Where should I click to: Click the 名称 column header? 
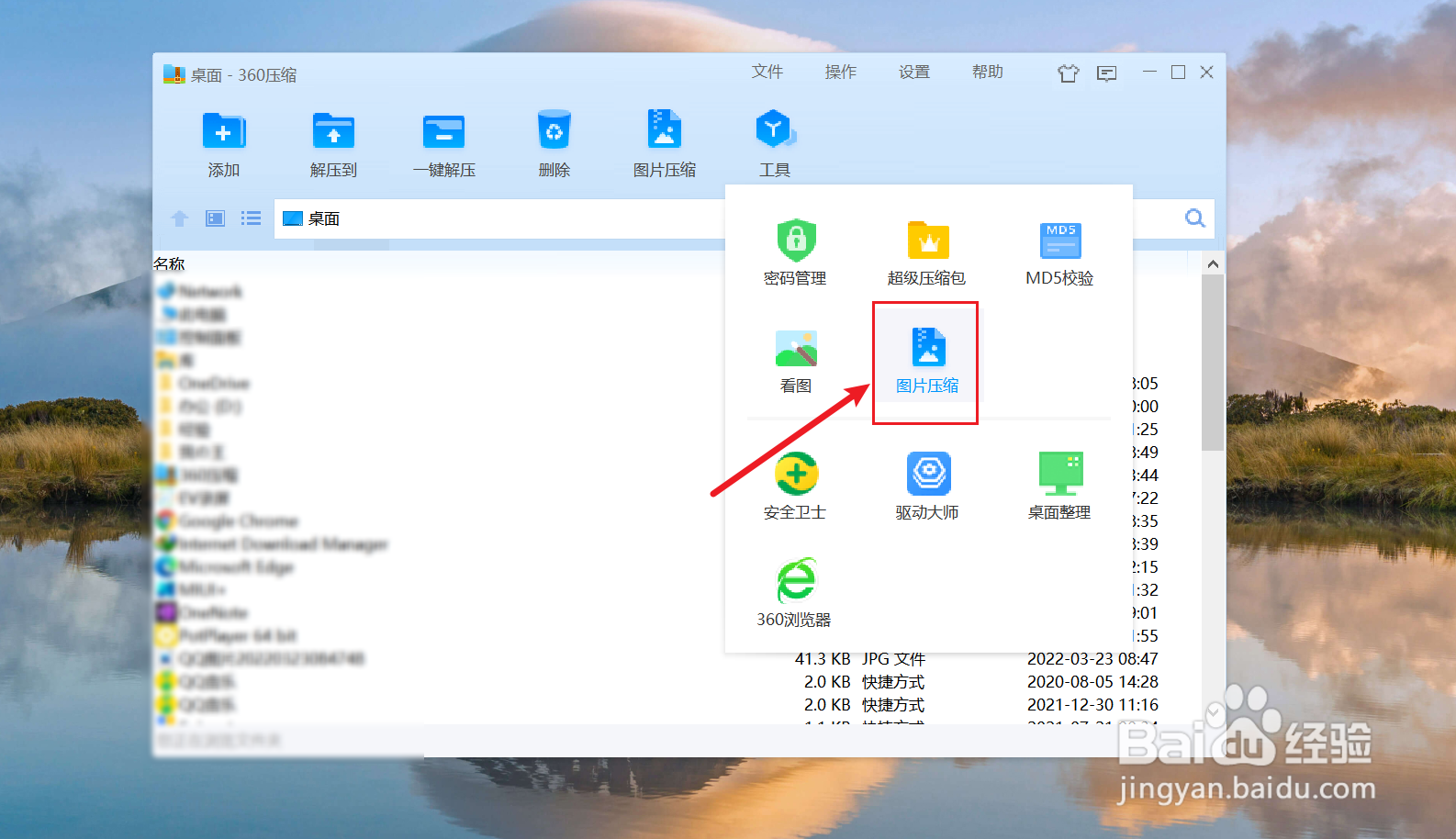point(170,264)
